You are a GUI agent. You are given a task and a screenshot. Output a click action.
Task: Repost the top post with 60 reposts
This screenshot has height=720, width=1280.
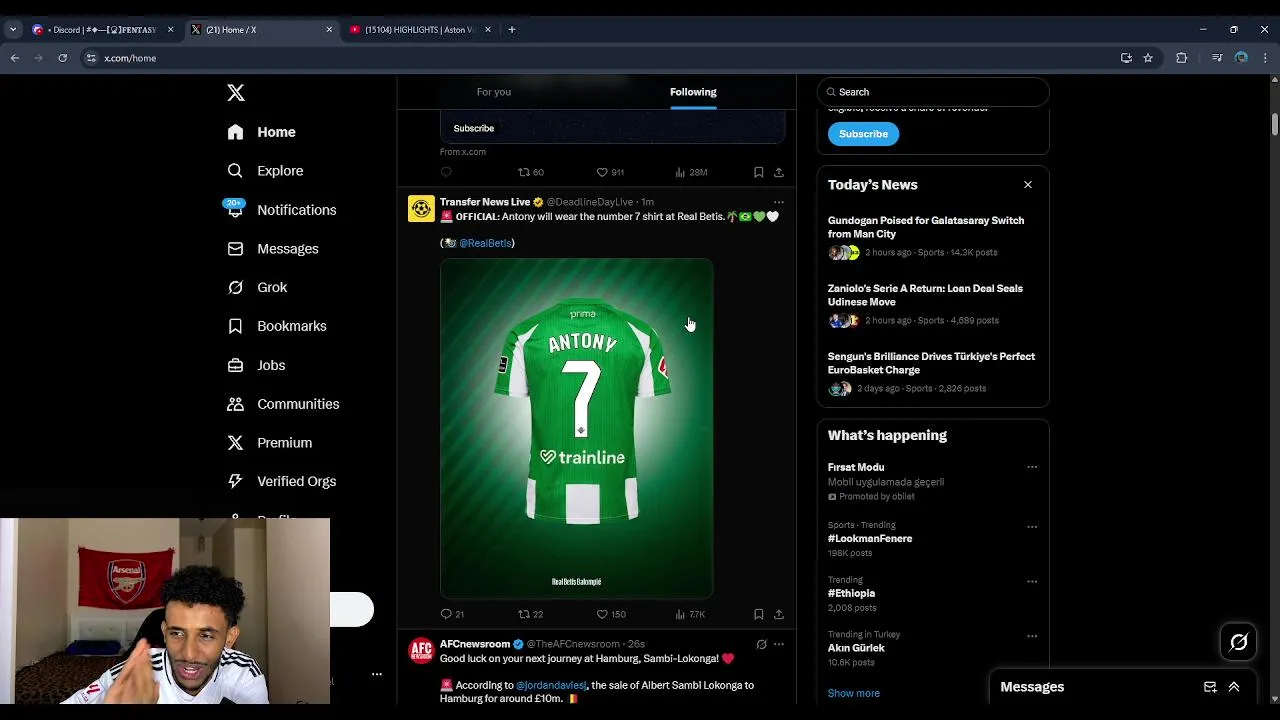[x=531, y=172]
